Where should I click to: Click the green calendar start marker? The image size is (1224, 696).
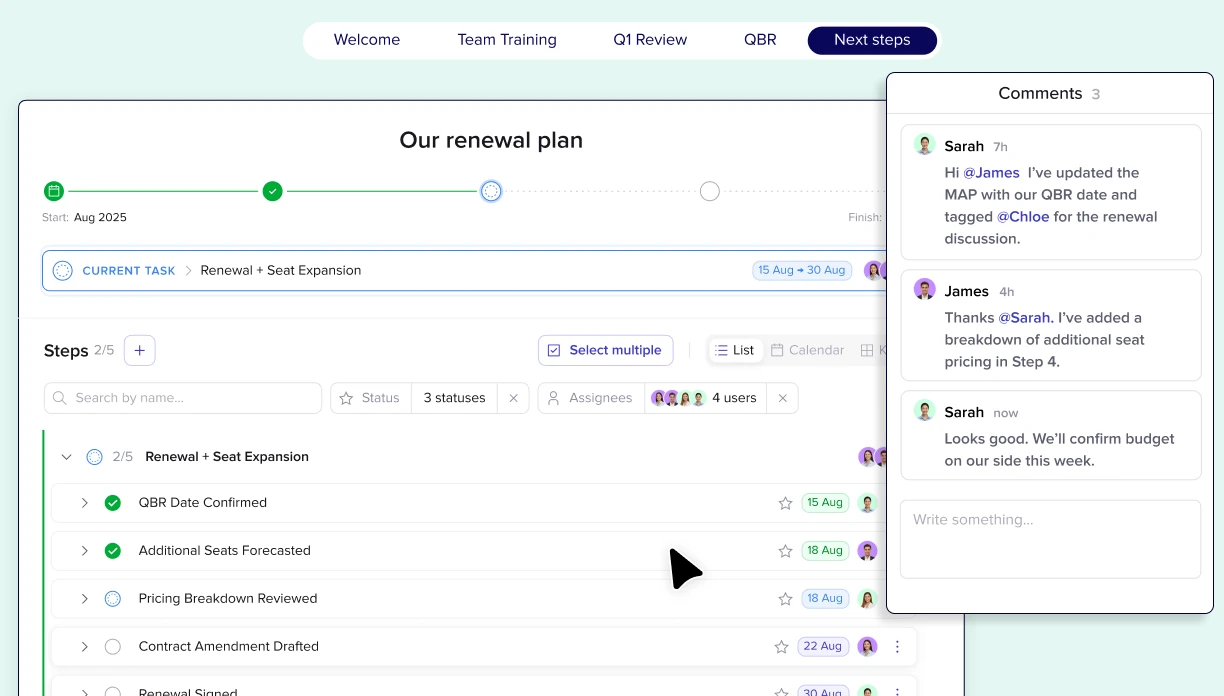[54, 191]
